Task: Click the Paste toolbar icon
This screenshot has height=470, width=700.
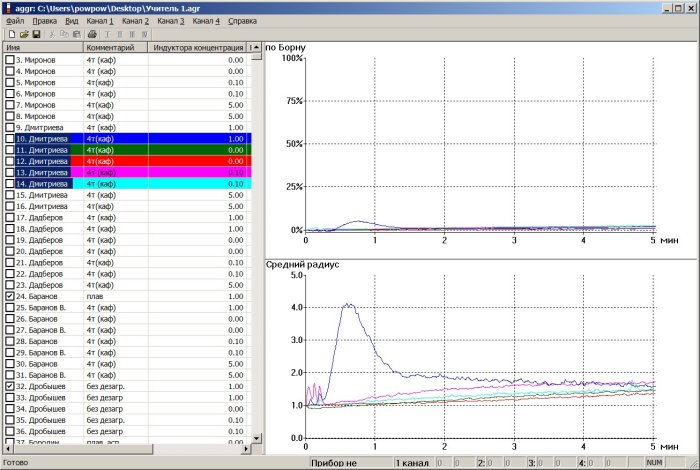Action: [77, 34]
